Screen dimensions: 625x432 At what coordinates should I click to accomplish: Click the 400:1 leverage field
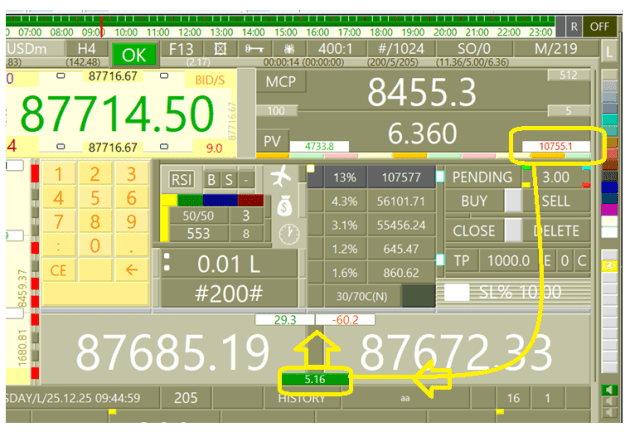[x=335, y=49]
